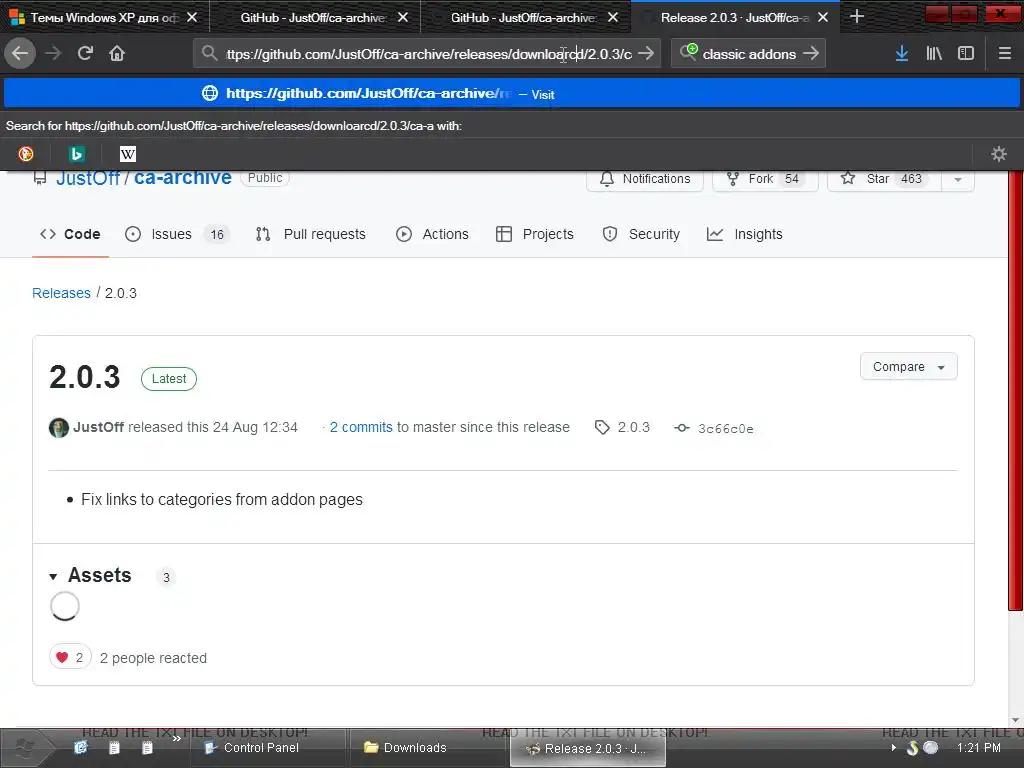Go to Releases breadcrumb link
Image resolution: width=1024 pixels, height=768 pixels.
[61, 293]
